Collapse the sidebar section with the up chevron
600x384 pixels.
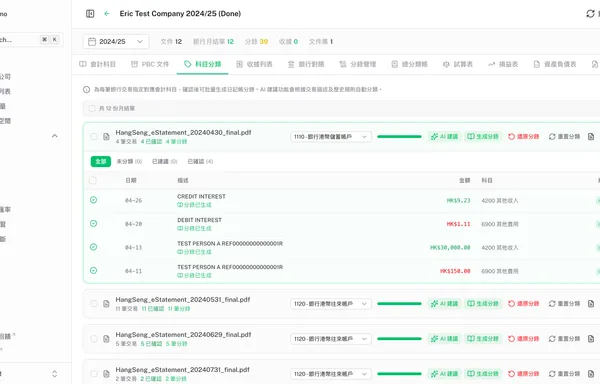[55, 136]
